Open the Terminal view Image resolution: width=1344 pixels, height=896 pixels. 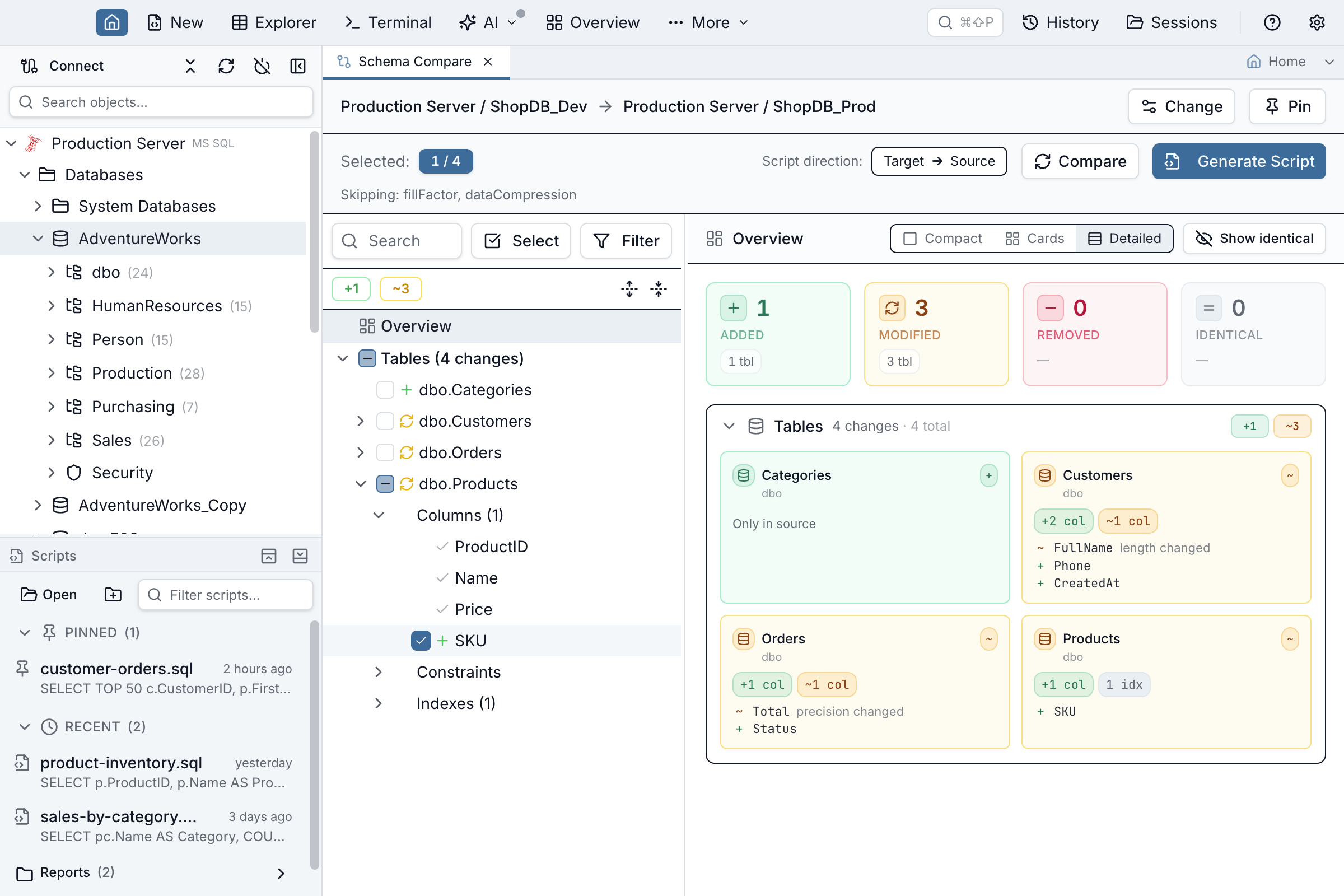[x=388, y=22]
